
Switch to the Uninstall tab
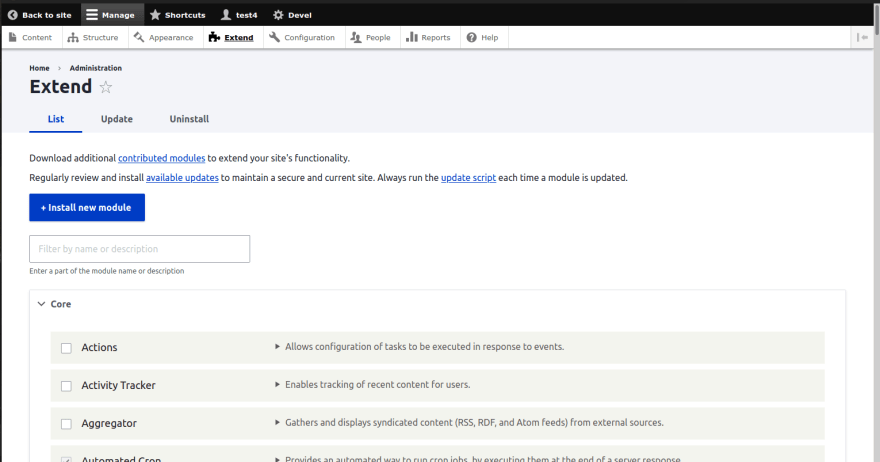point(189,119)
